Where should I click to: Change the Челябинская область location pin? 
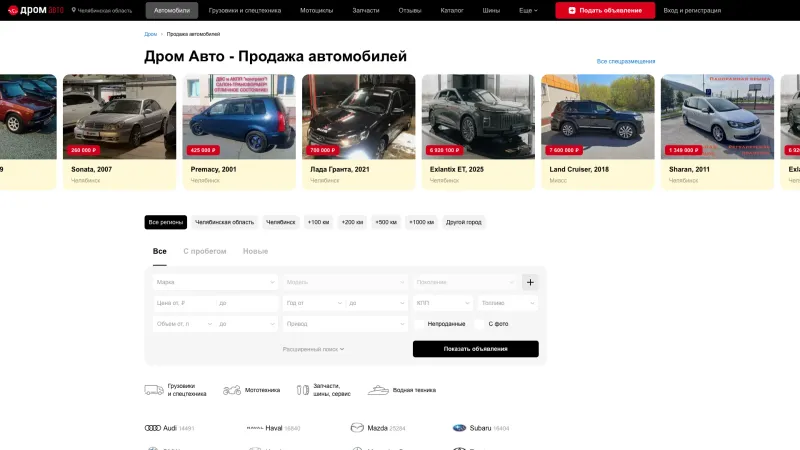(x=102, y=10)
